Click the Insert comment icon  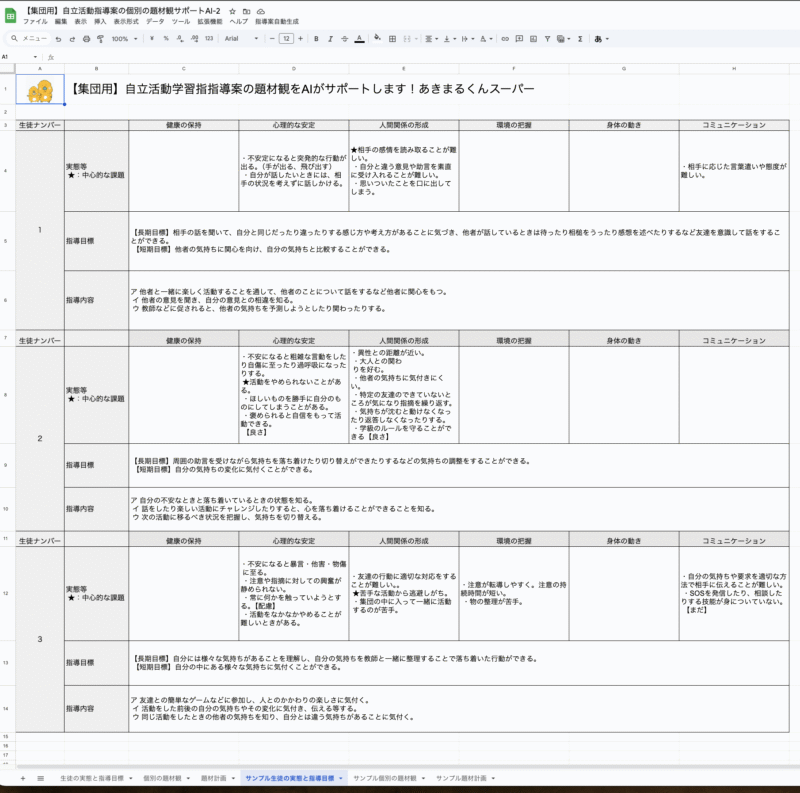pos(520,39)
